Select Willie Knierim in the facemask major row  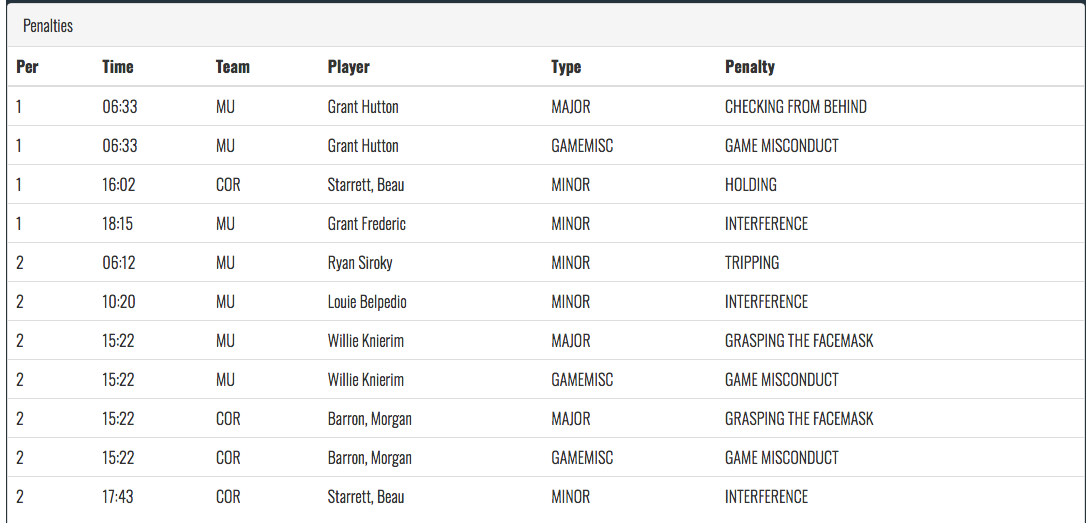365,340
